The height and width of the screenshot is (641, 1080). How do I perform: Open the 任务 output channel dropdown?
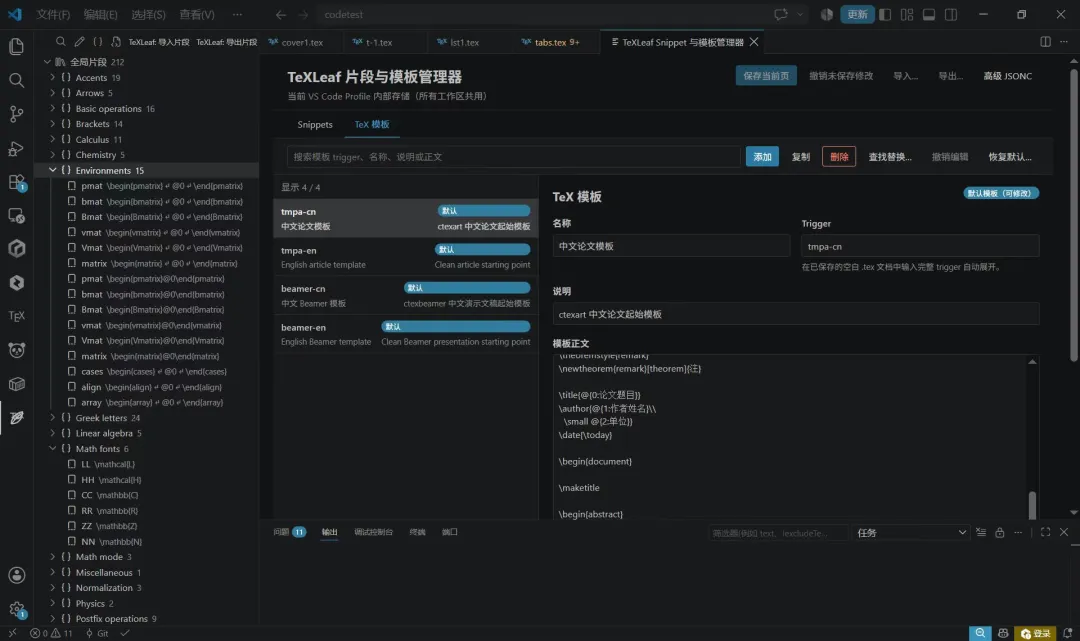911,533
